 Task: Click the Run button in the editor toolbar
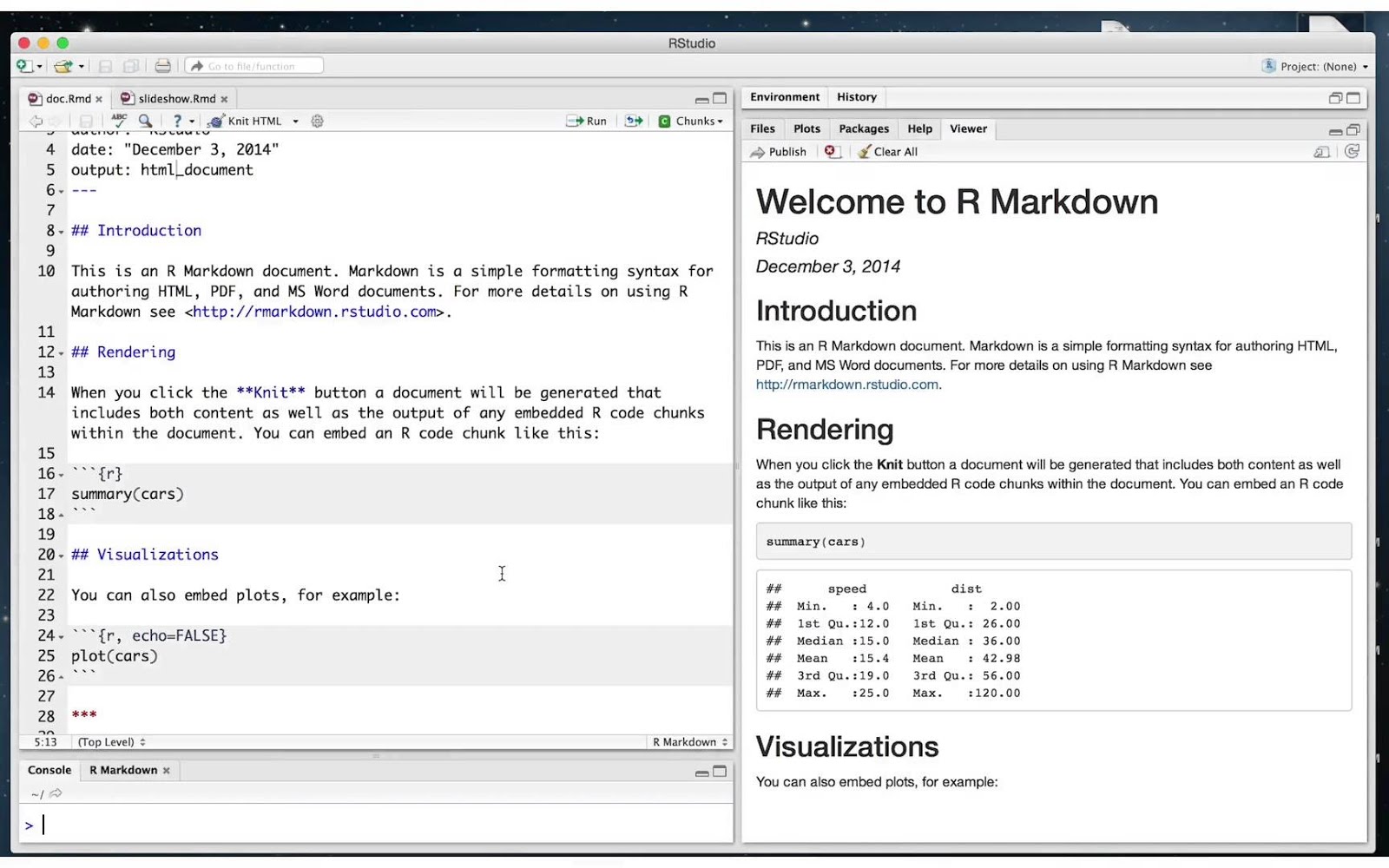(588, 121)
